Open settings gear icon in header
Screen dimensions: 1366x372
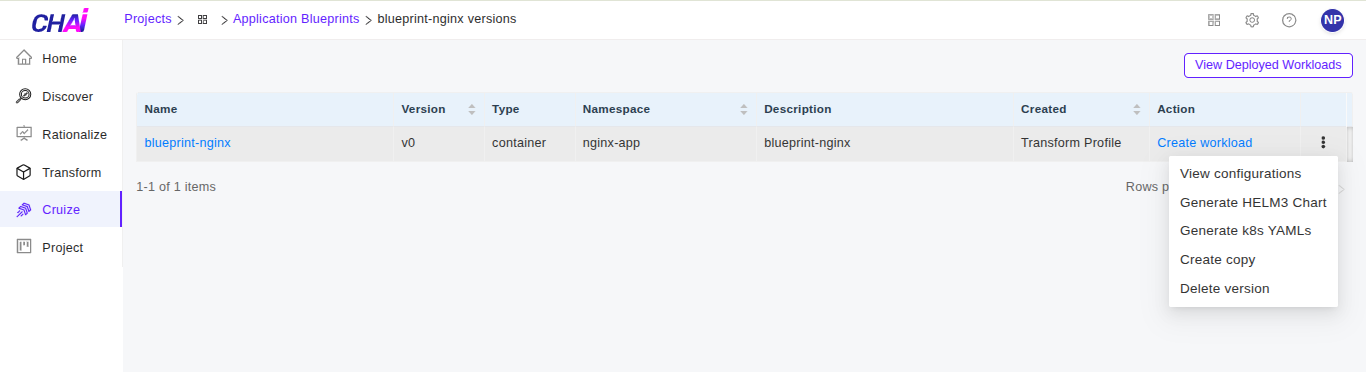pyautogui.click(x=1252, y=20)
